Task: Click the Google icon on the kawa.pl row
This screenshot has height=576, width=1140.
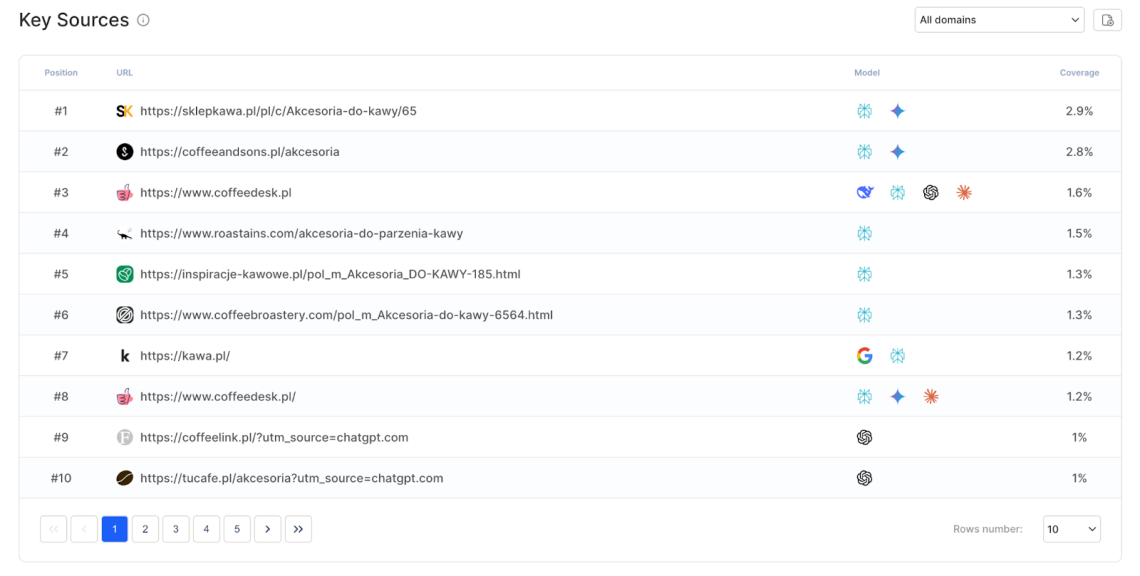Action: click(x=864, y=355)
